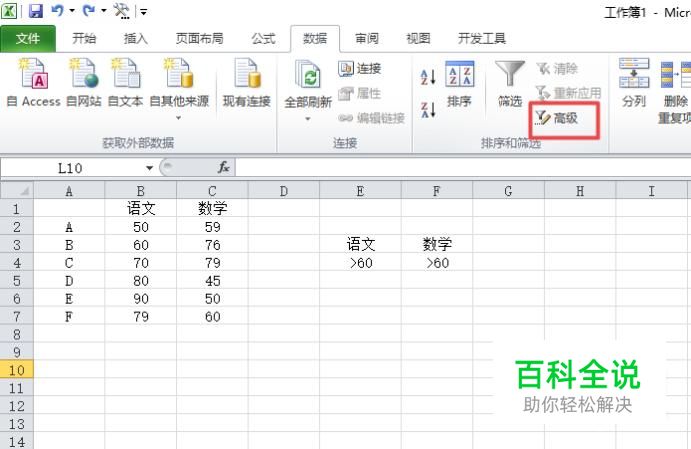Click 重新应用 filter button
The width and height of the screenshot is (691, 449).
(x=568, y=93)
